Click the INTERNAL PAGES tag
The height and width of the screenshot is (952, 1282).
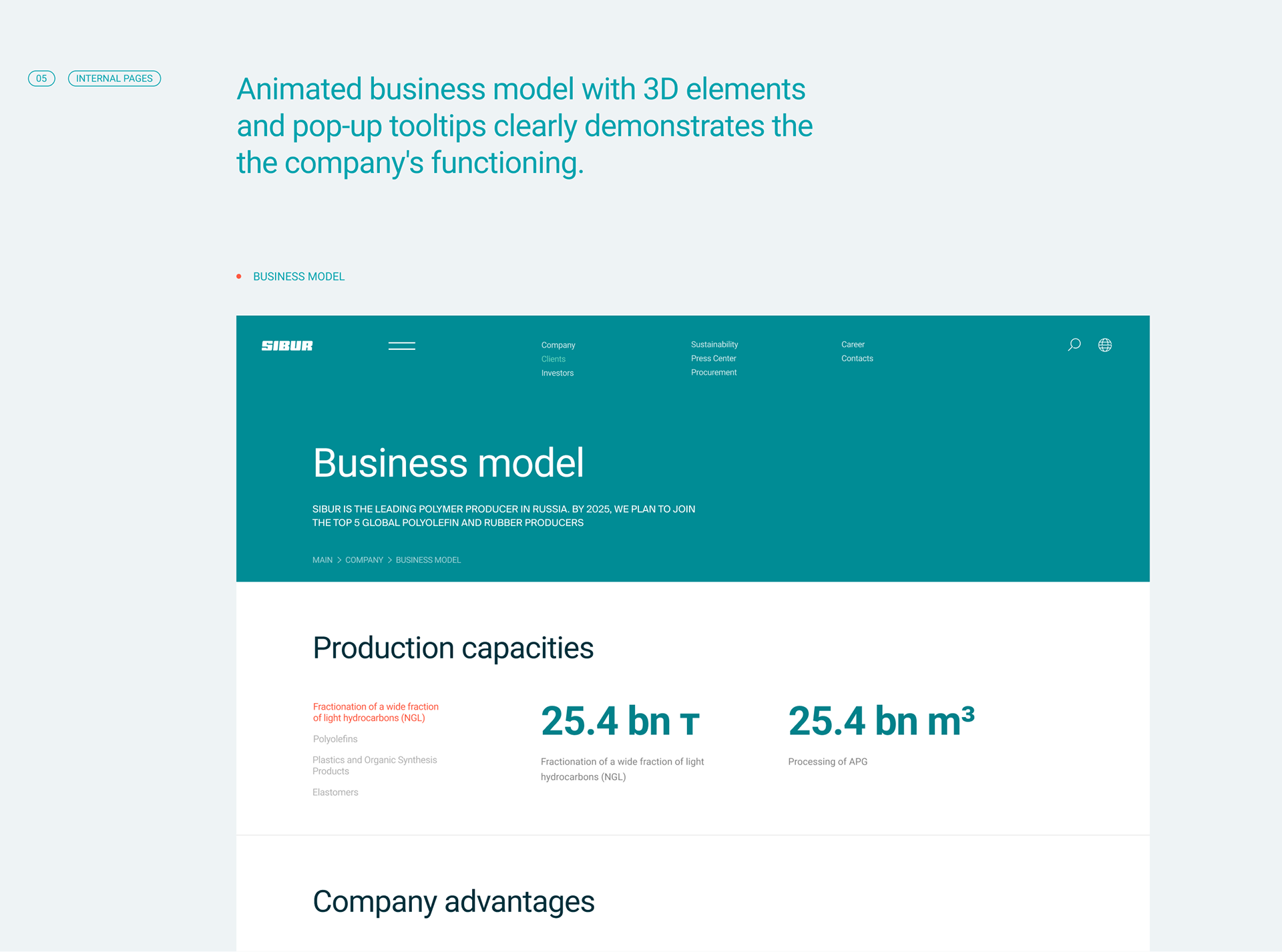point(114,79)
